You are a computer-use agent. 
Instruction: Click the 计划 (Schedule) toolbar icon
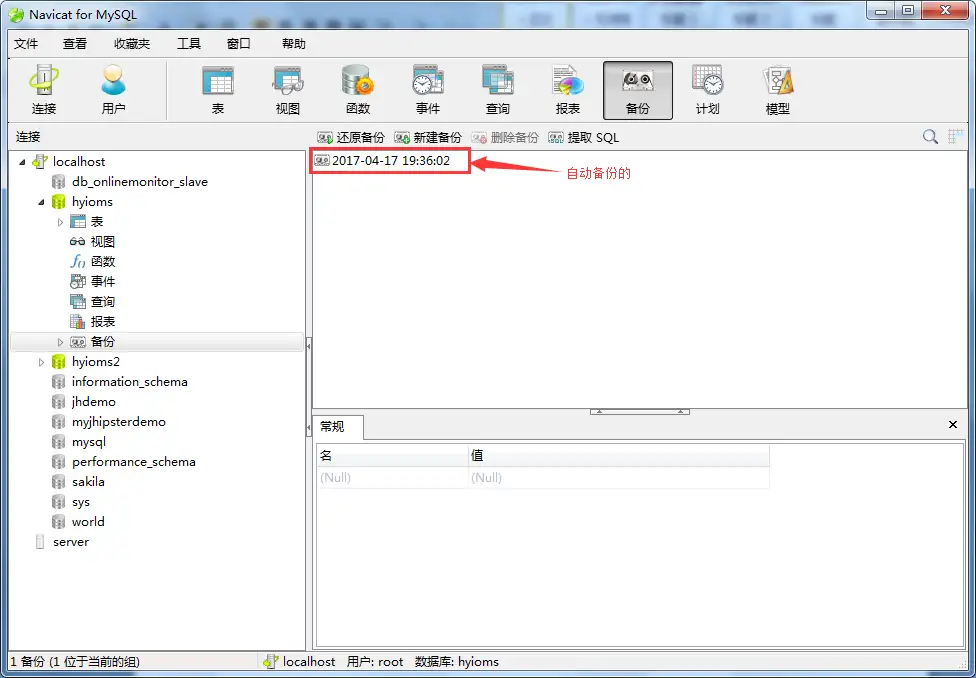pos(707,90)
